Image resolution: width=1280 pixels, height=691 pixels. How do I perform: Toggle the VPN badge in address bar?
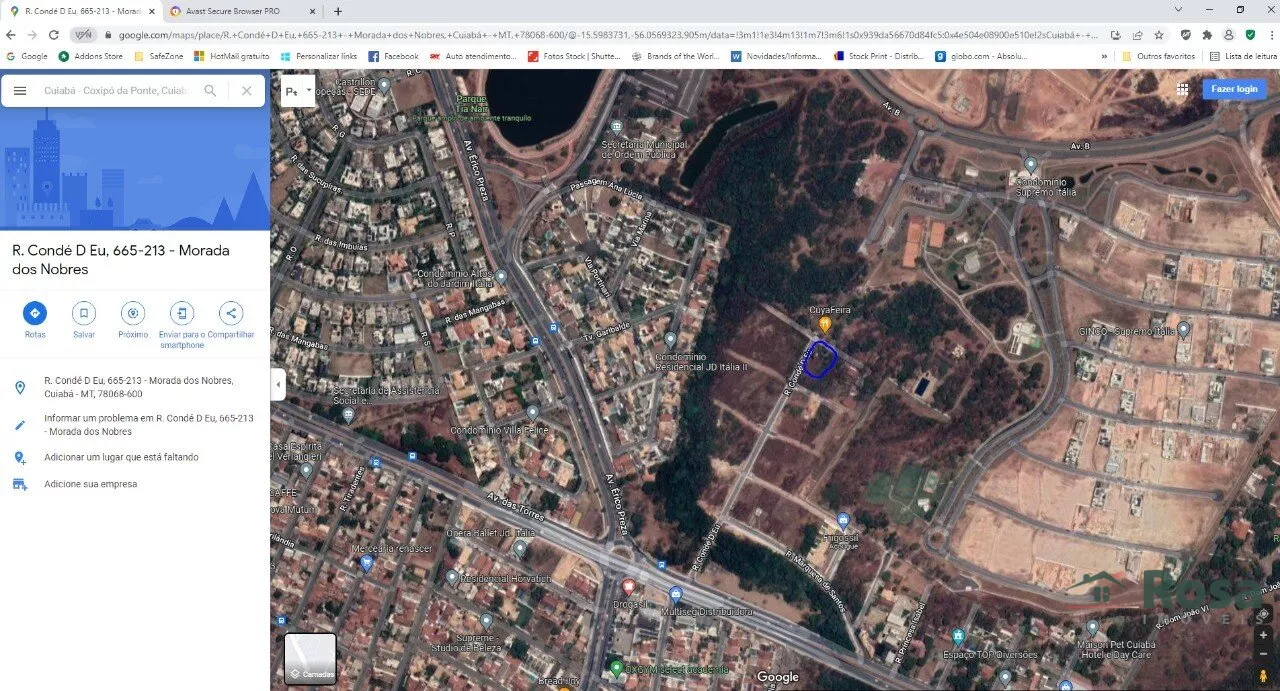pos(83,34)
